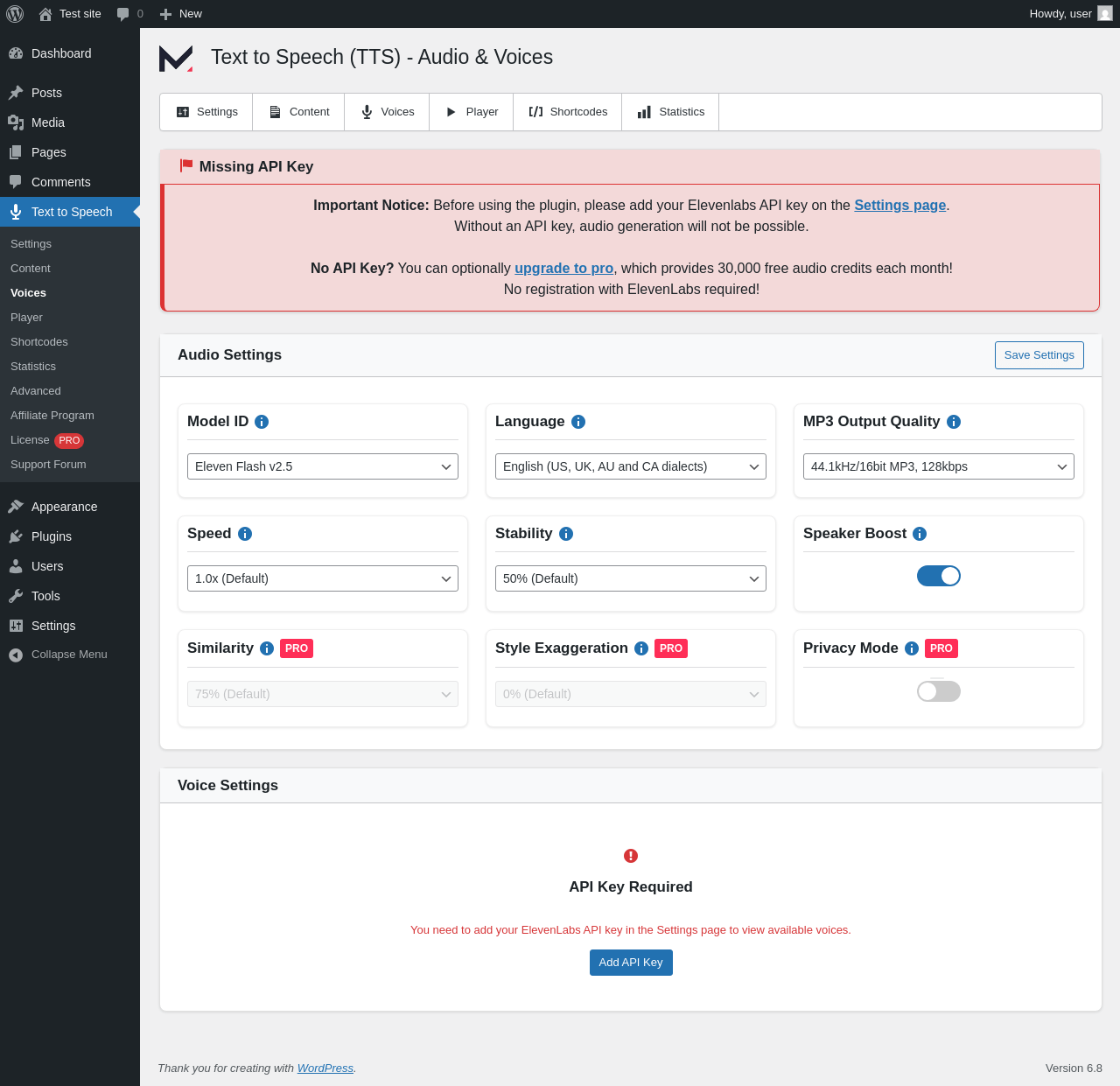Open the Speed dropdown
The image size is (1120, 1086).
(323, 578)
